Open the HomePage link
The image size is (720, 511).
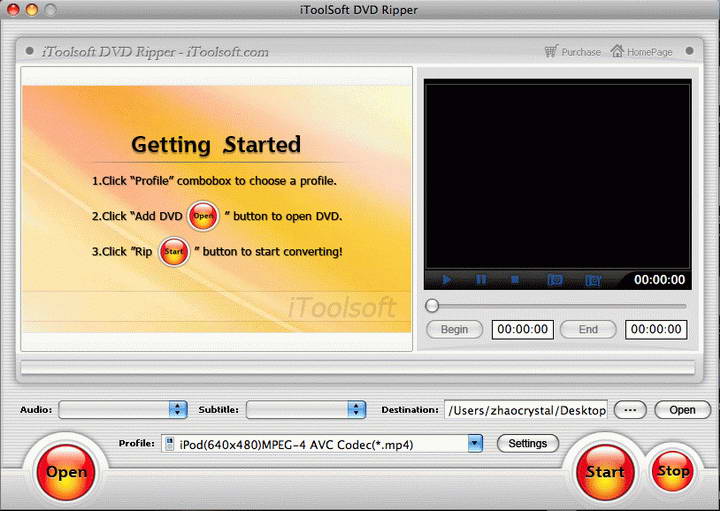tap(641, 51)
